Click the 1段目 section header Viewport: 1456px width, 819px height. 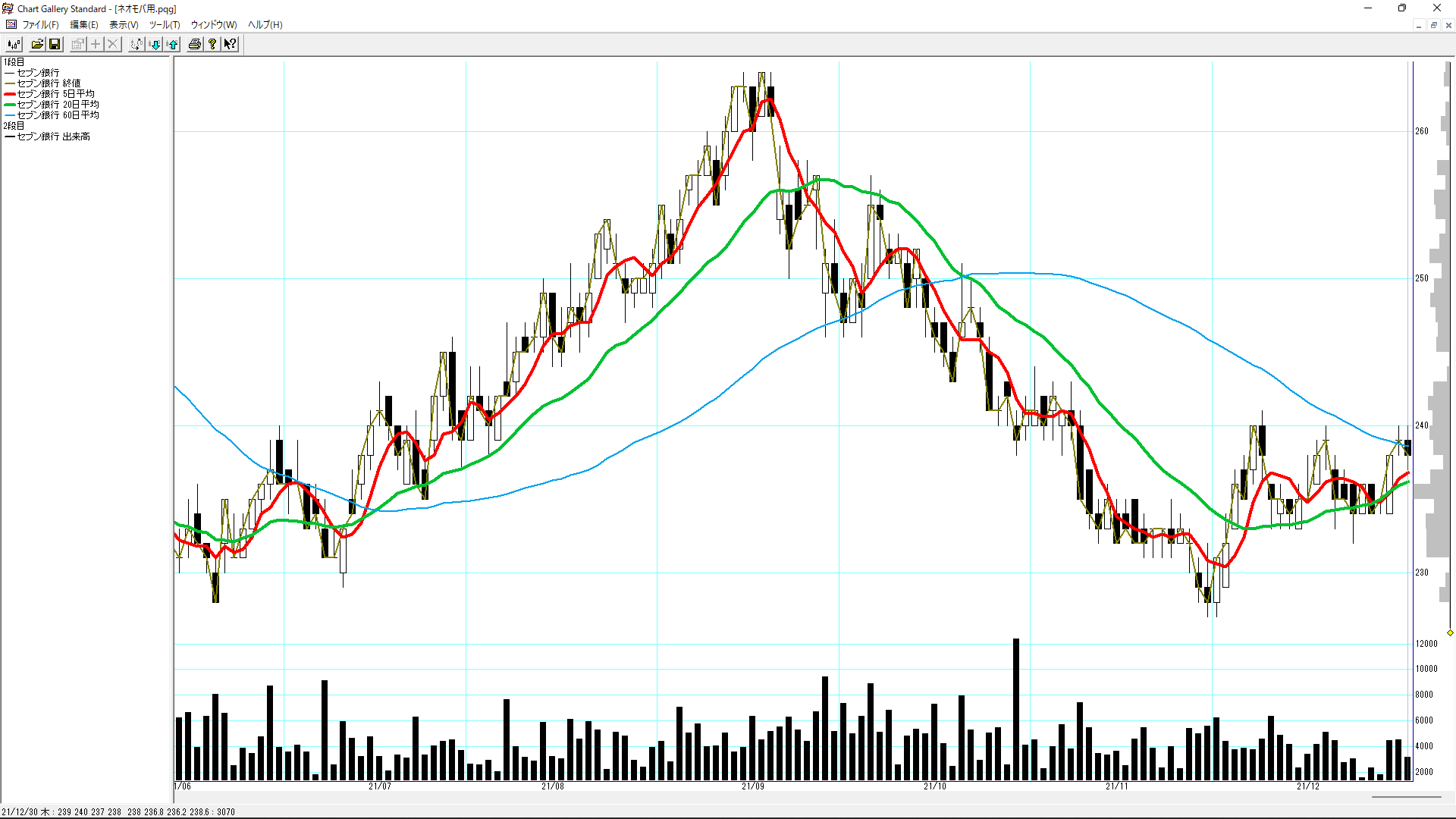14,62
